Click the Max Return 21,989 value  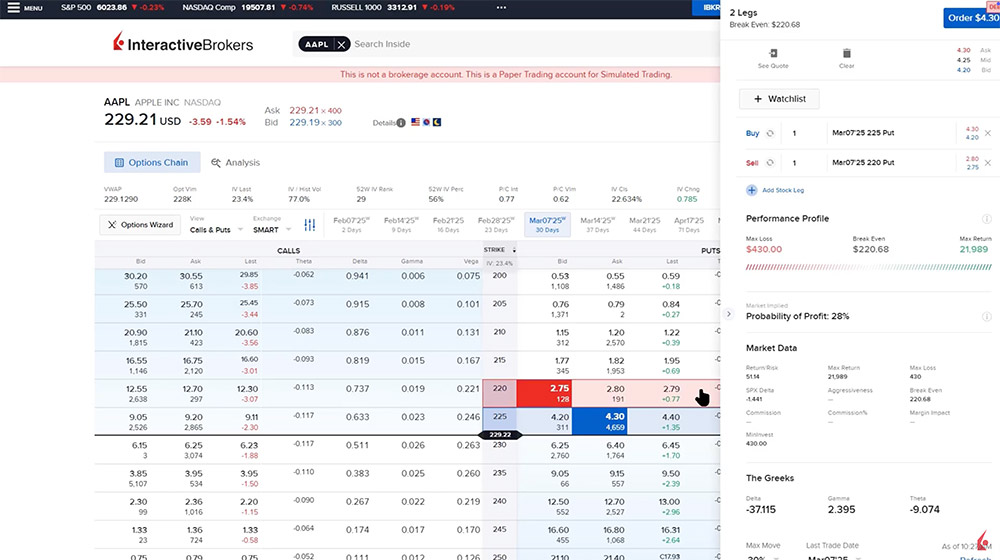[974, 249]
